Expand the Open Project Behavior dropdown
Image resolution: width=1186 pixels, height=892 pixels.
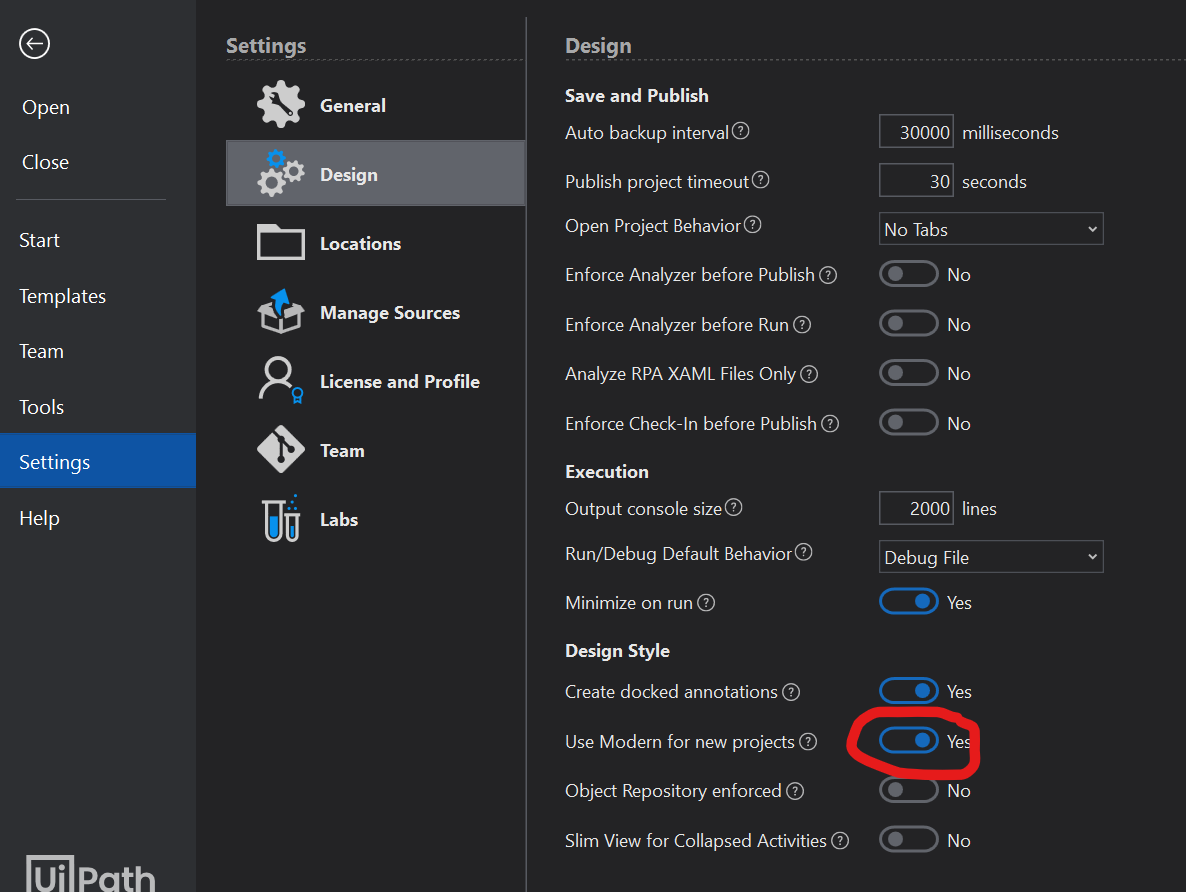990,229
